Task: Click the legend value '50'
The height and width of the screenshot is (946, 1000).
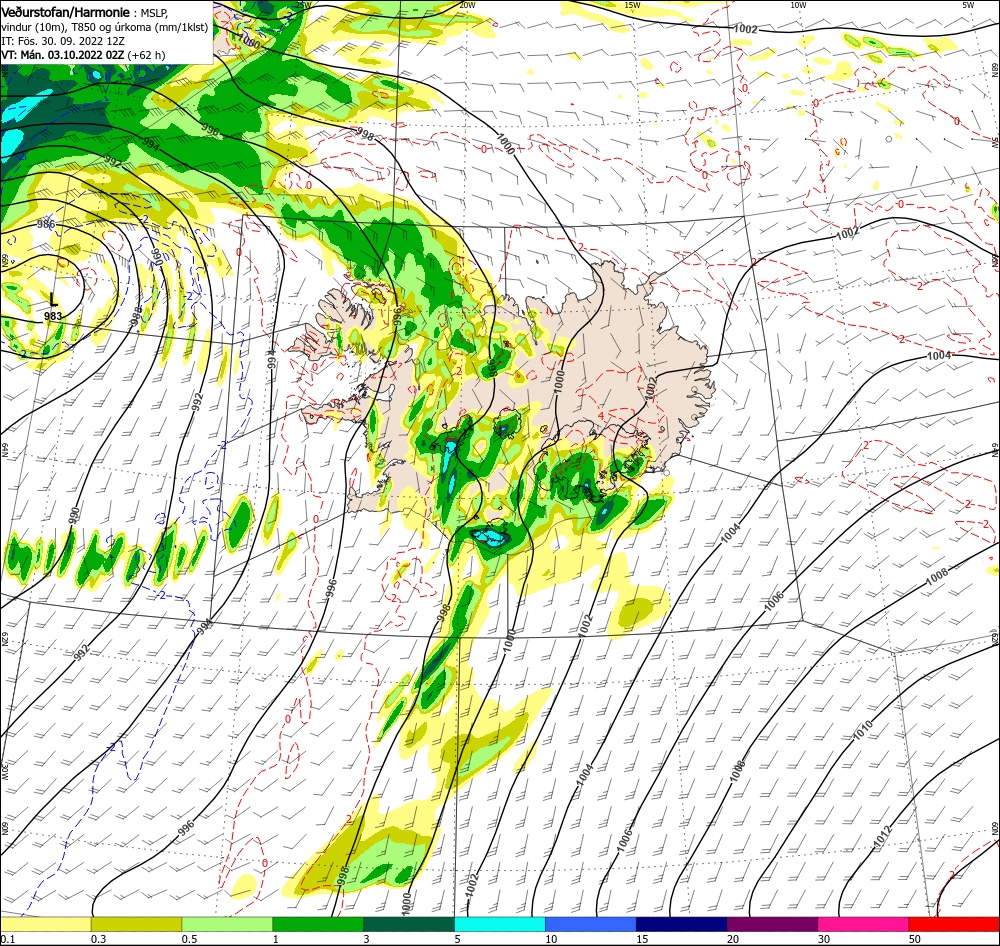Action: pos(915,939)
